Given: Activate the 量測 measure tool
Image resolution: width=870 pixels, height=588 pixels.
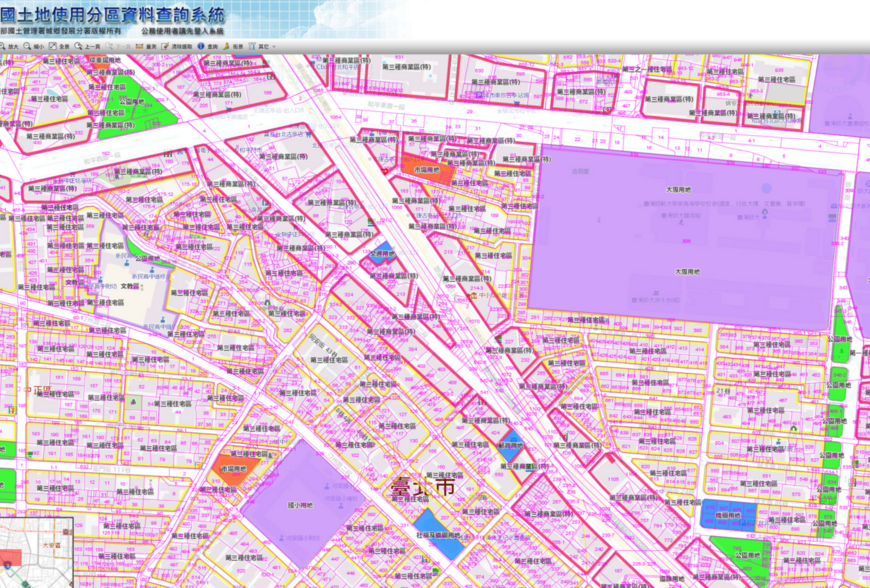Looking at the screenshot, I should [x=148, y=46].
